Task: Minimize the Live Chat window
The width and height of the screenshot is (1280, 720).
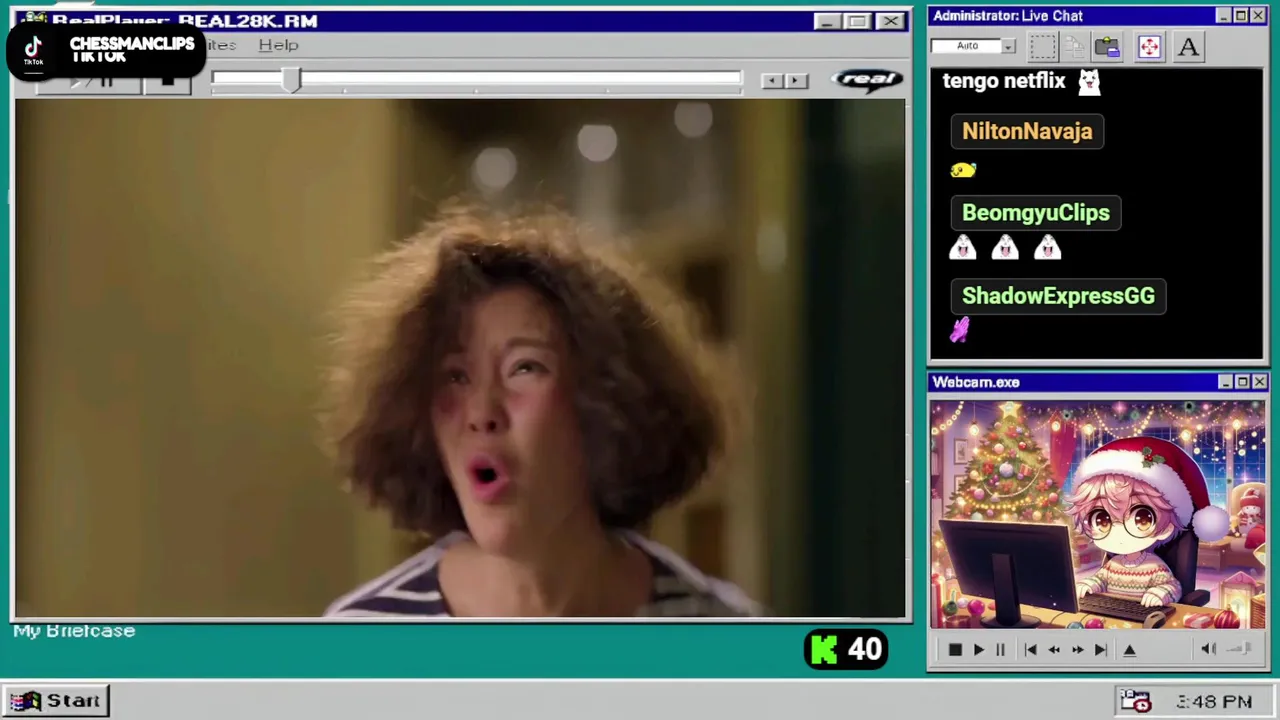Action: pos(1224,16)
